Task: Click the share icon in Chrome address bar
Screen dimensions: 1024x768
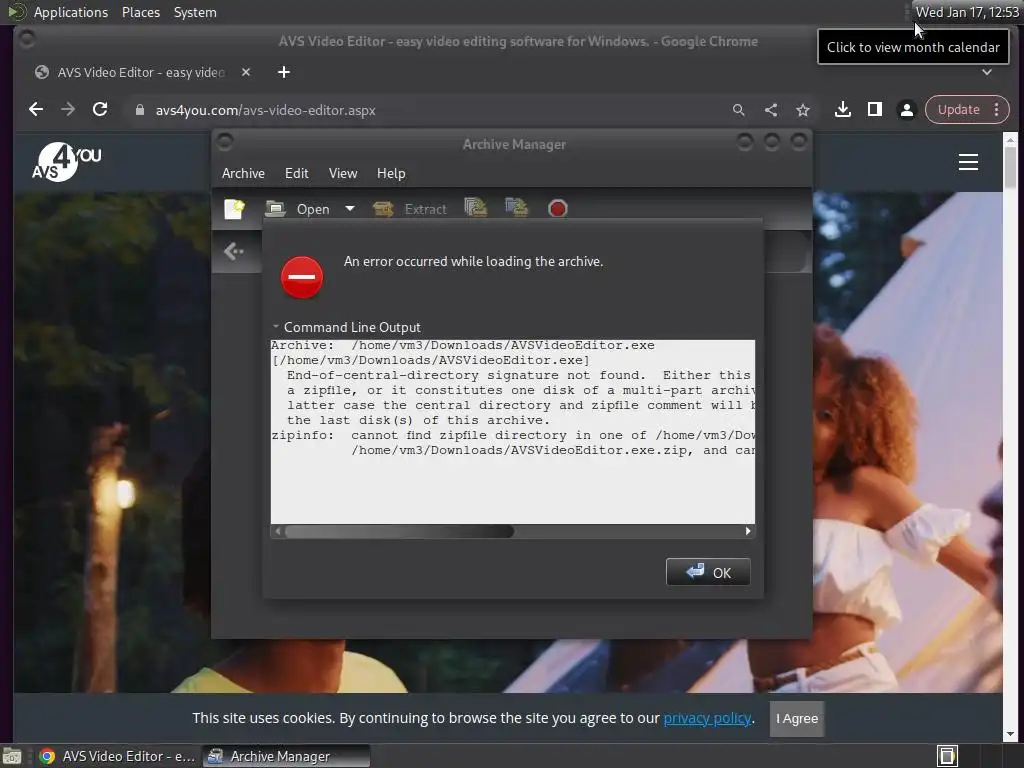Action: point(771,110)
